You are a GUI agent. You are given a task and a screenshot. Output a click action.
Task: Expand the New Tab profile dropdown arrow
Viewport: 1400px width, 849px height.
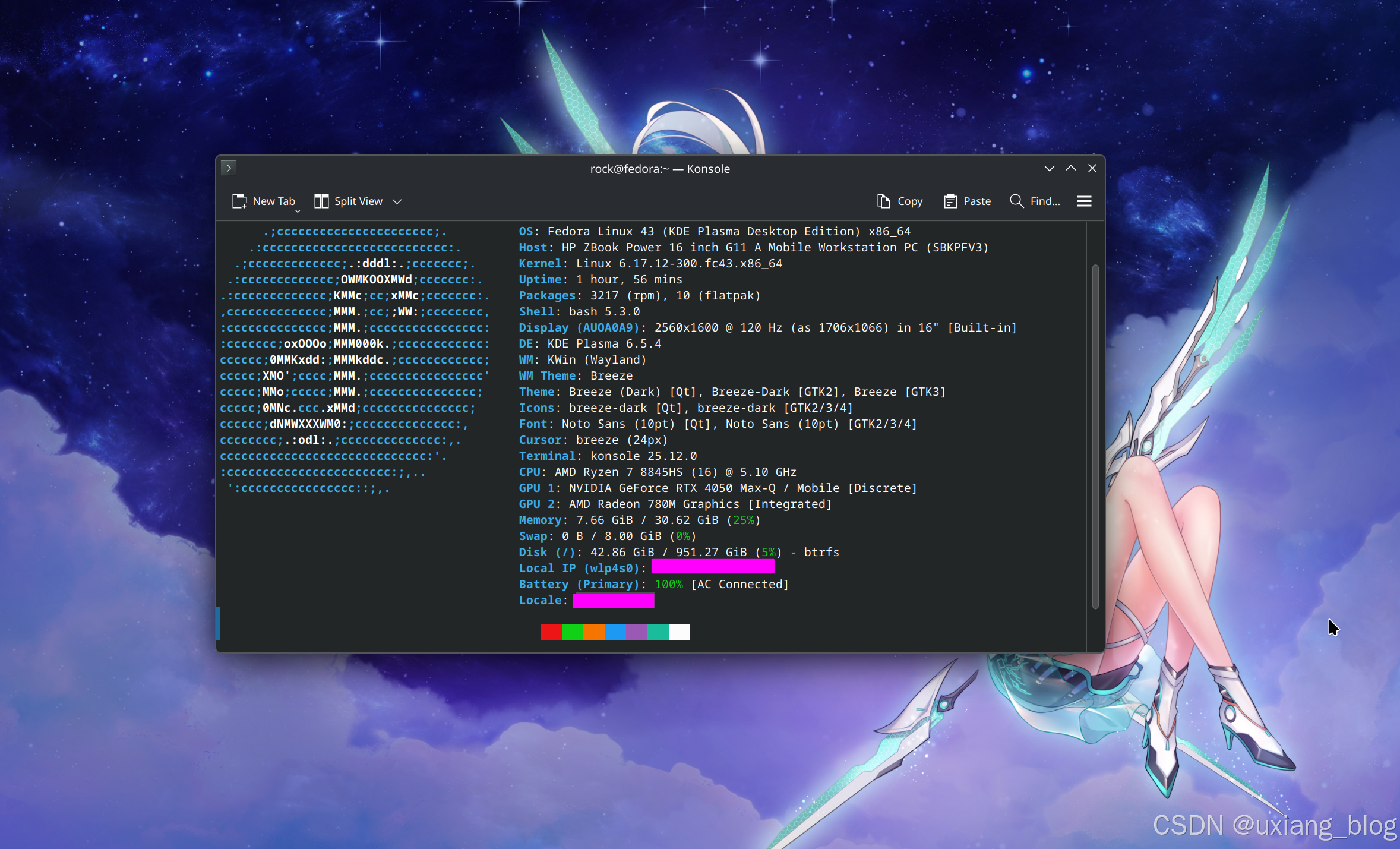pos(298,210)
